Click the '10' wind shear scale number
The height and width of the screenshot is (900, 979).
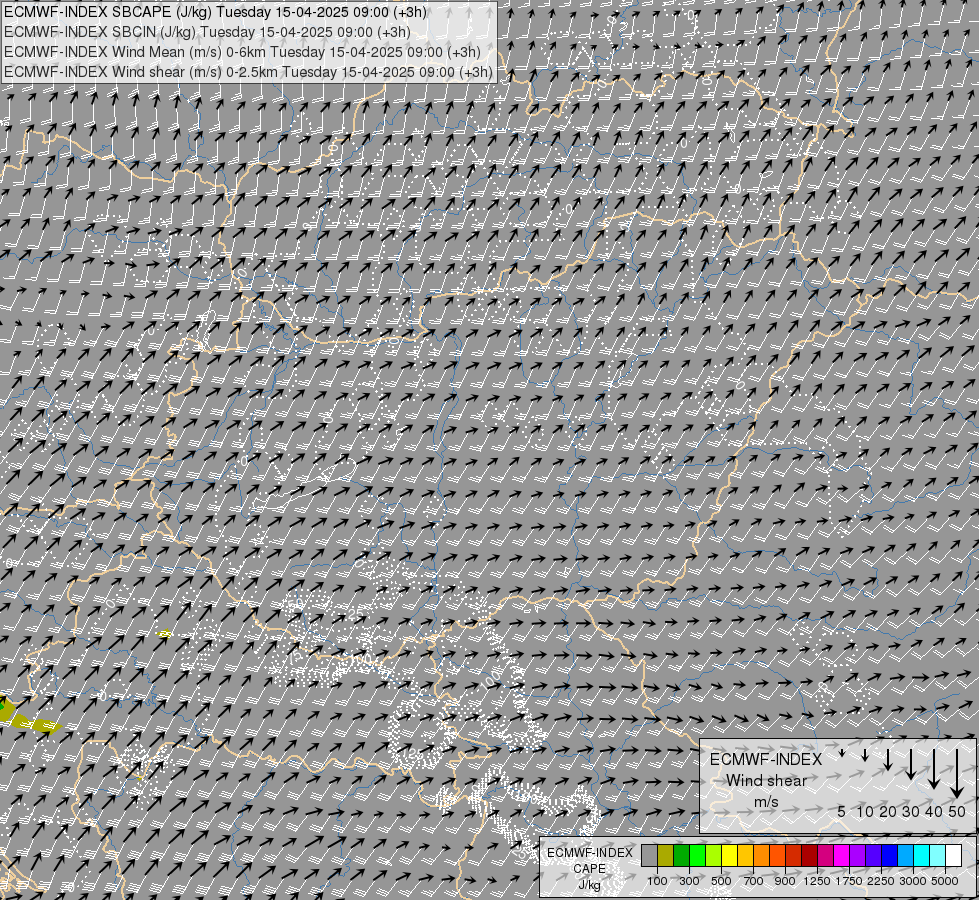(x=865, y=811)
